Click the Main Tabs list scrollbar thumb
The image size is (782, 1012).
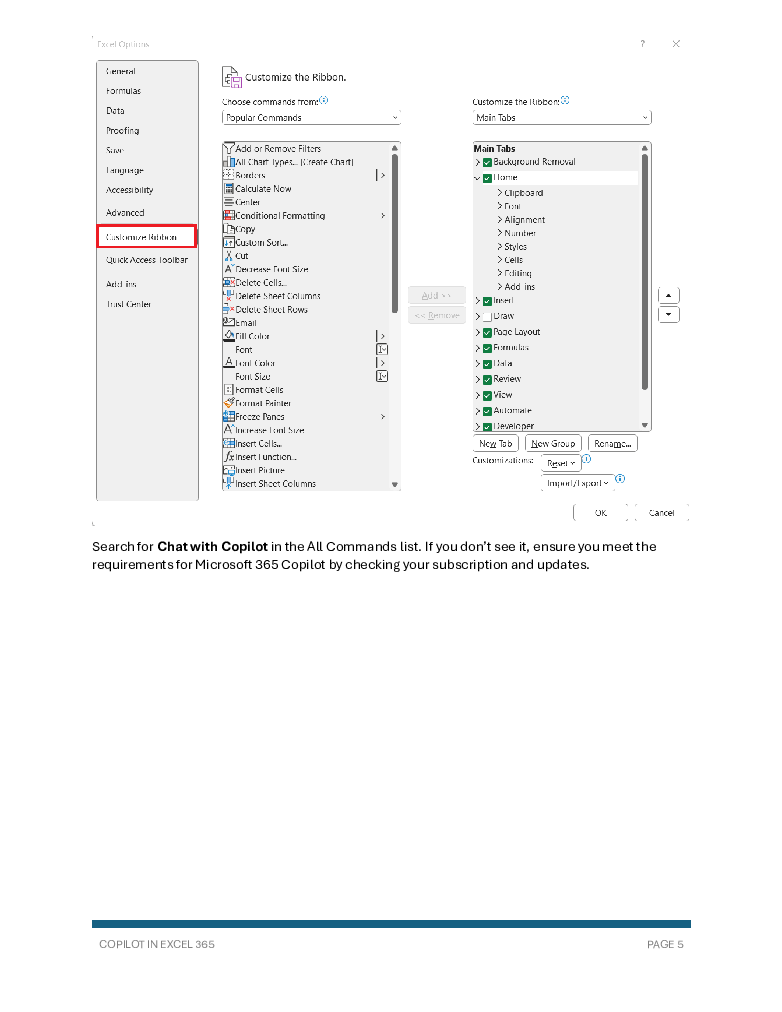[644, 271]
